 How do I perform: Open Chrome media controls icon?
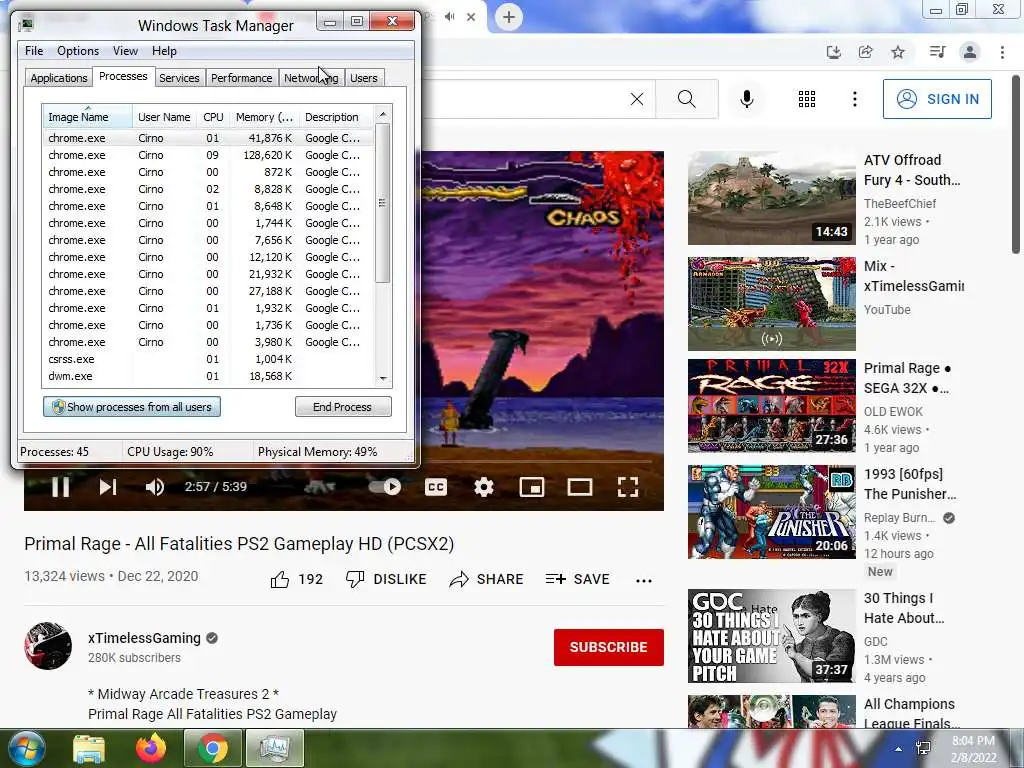[x=937, y=52]
